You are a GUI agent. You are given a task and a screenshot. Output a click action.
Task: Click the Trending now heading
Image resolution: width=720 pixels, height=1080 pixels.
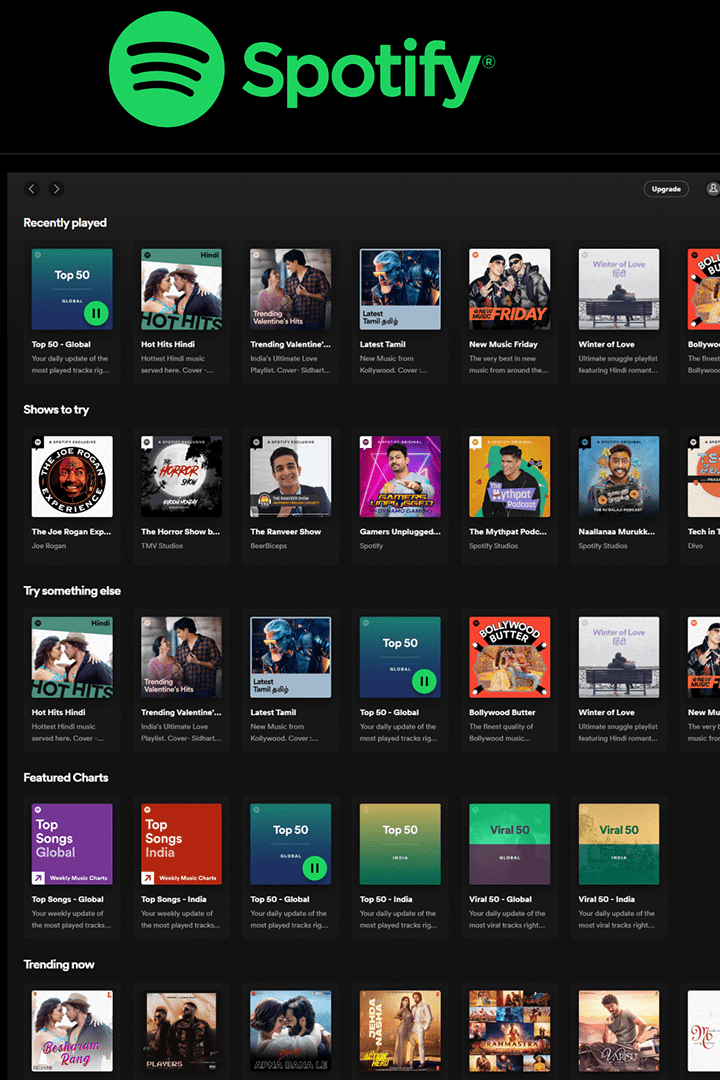click(59, 964)
